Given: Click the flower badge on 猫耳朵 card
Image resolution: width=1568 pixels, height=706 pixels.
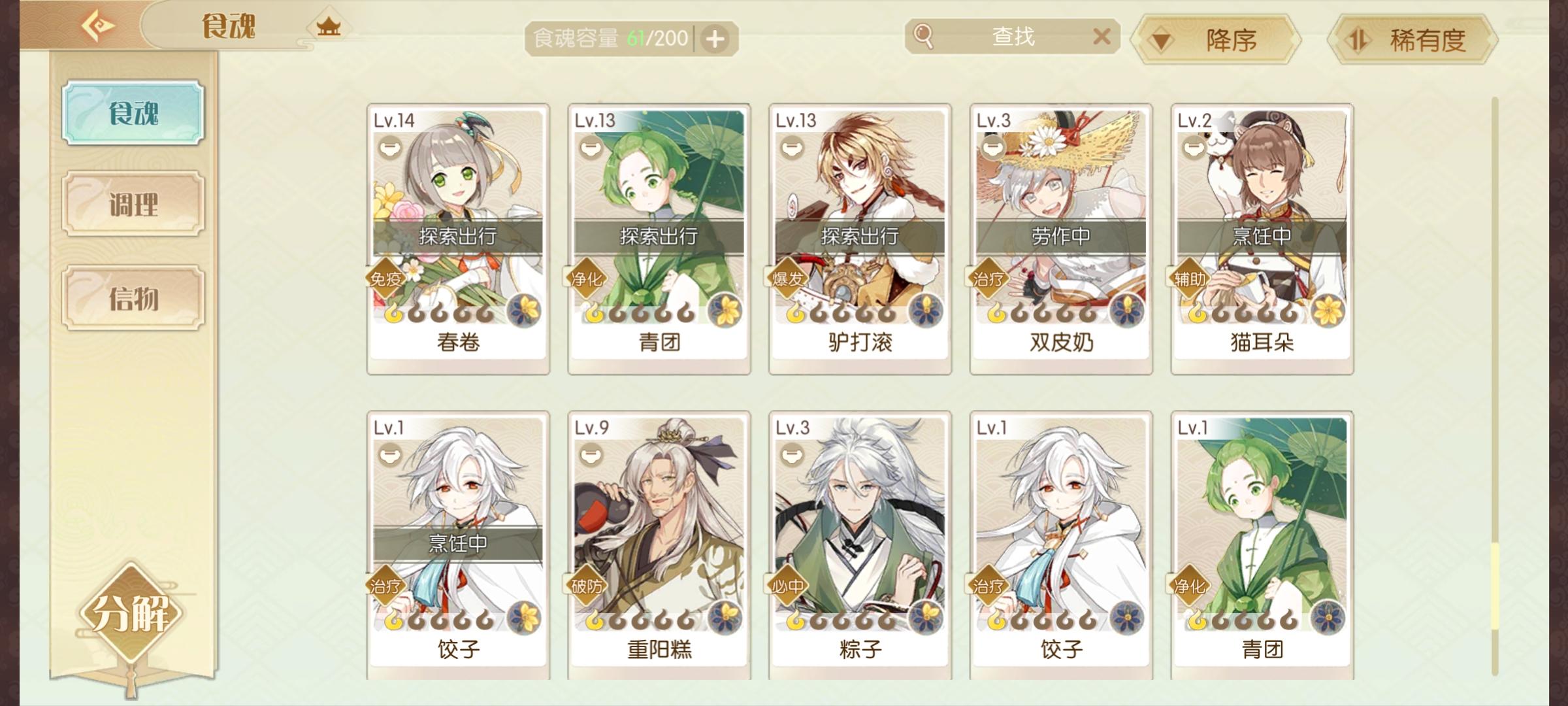Looking at the screenshot, I should click(x=1328, y=310).
